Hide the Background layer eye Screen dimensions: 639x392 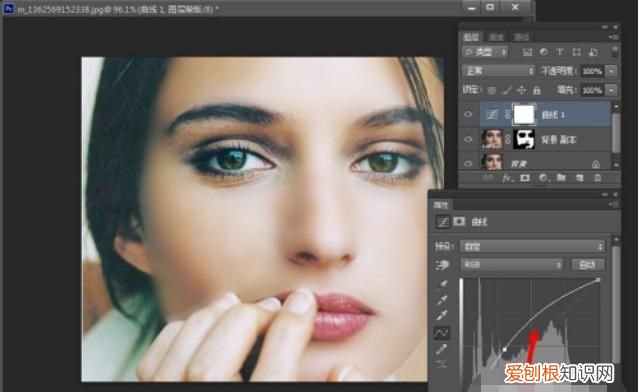[x=469, y=163]
